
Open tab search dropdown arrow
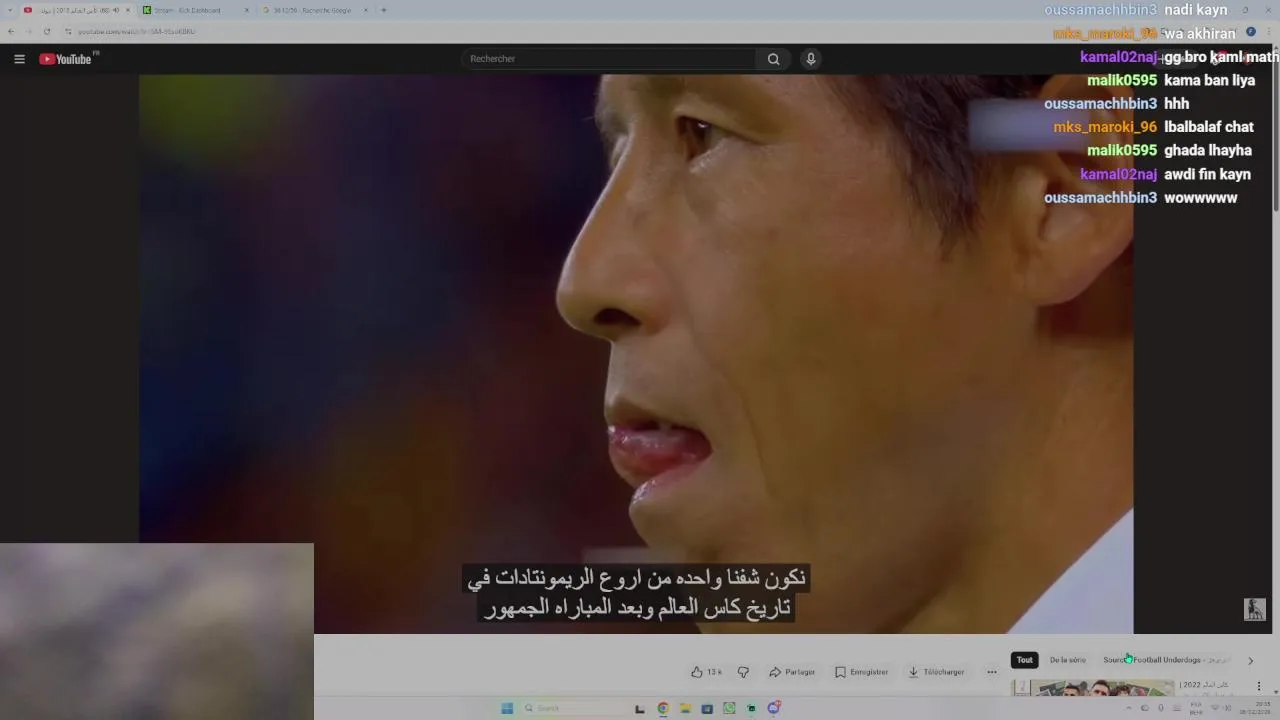(x=8, y=10)
